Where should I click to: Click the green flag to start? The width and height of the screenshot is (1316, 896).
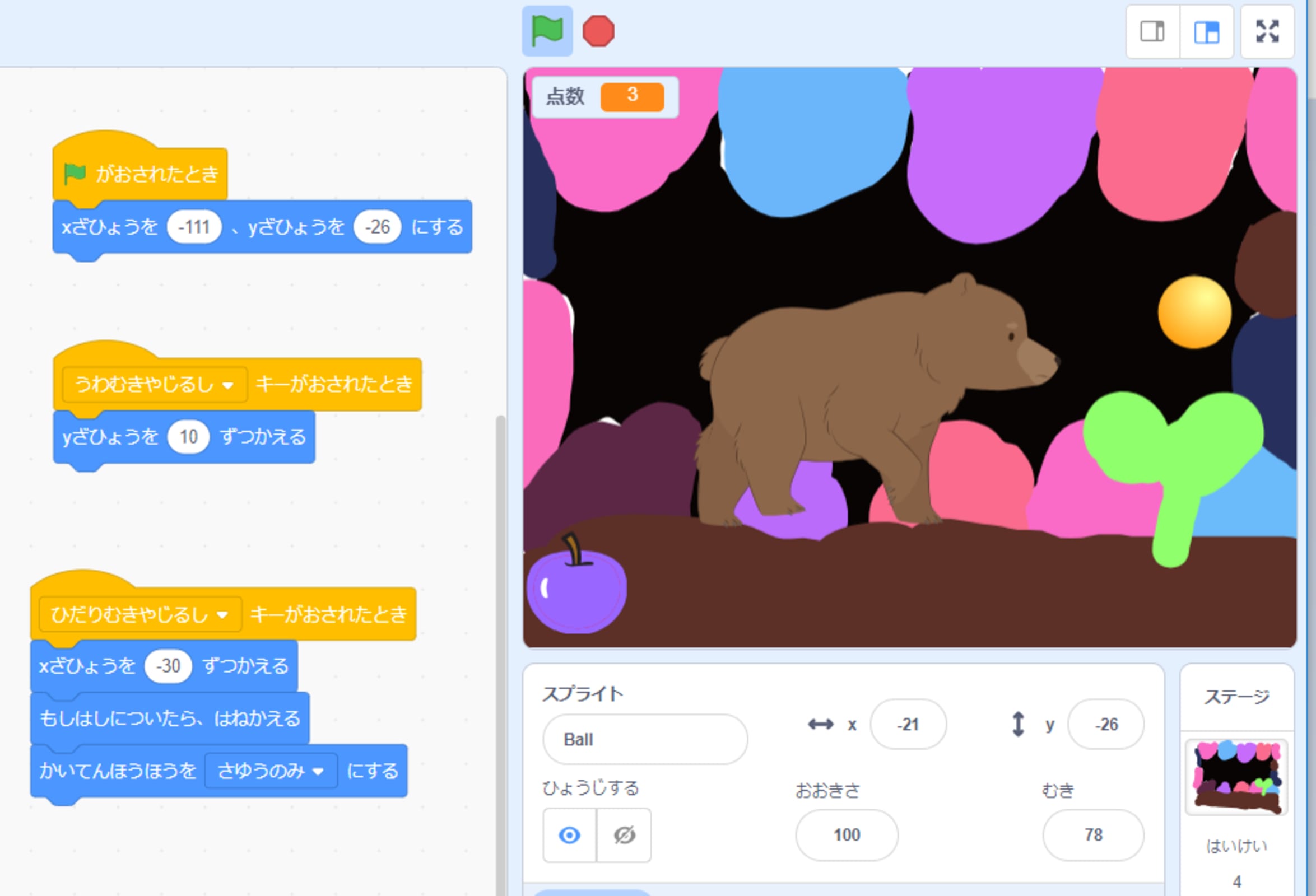pos(546,31)
